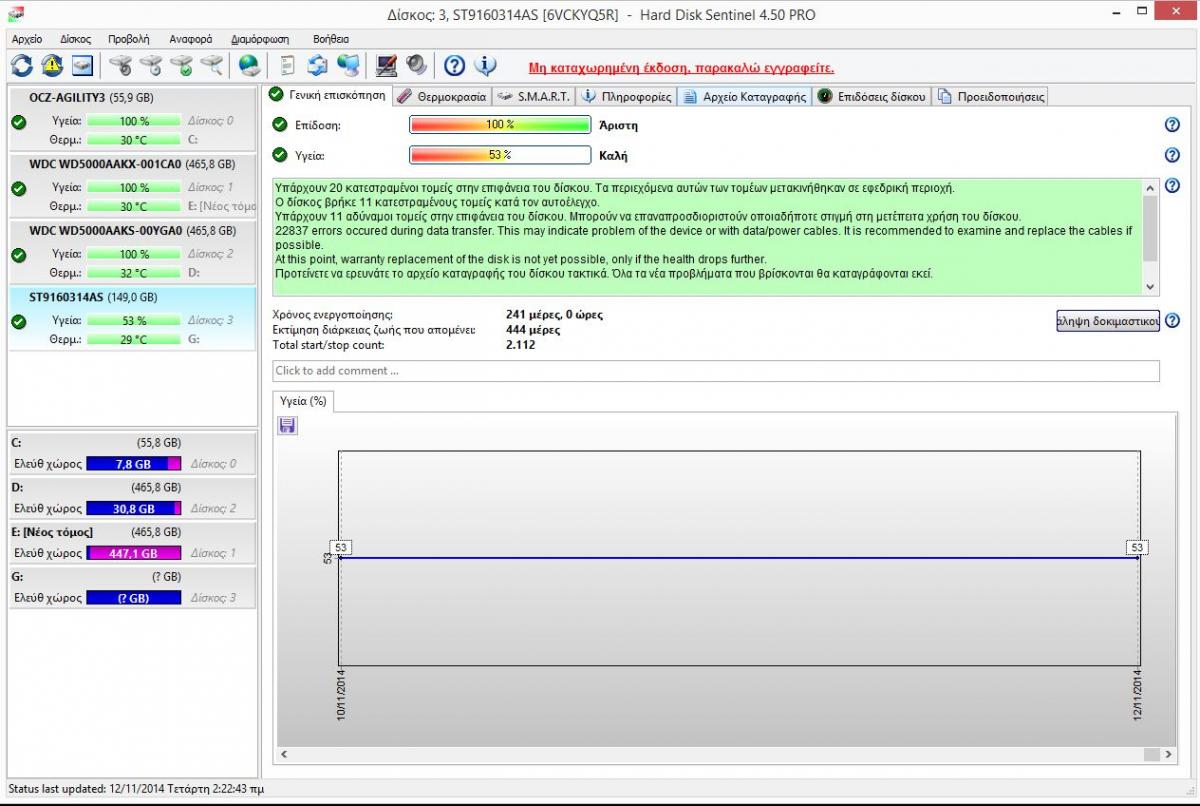Viewport: 1200px width, 806px height.
Task: Select the WDC WD5000AAKX-001CA0 disk header
Action: click(132, 164)
